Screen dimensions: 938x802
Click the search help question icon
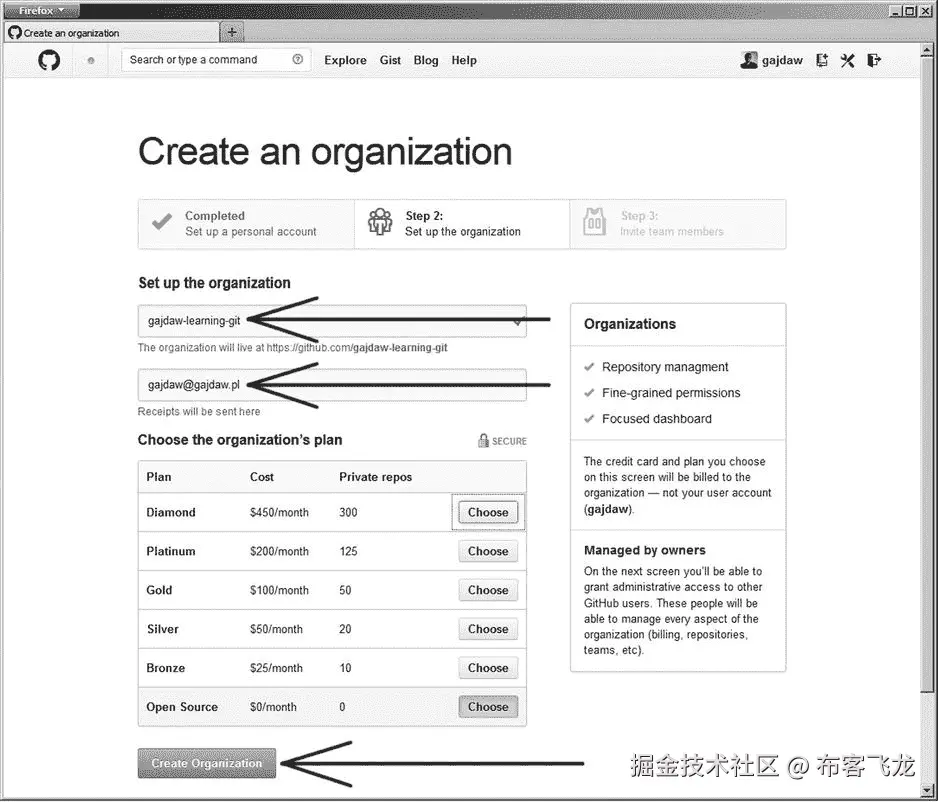[x=297, y=59]
